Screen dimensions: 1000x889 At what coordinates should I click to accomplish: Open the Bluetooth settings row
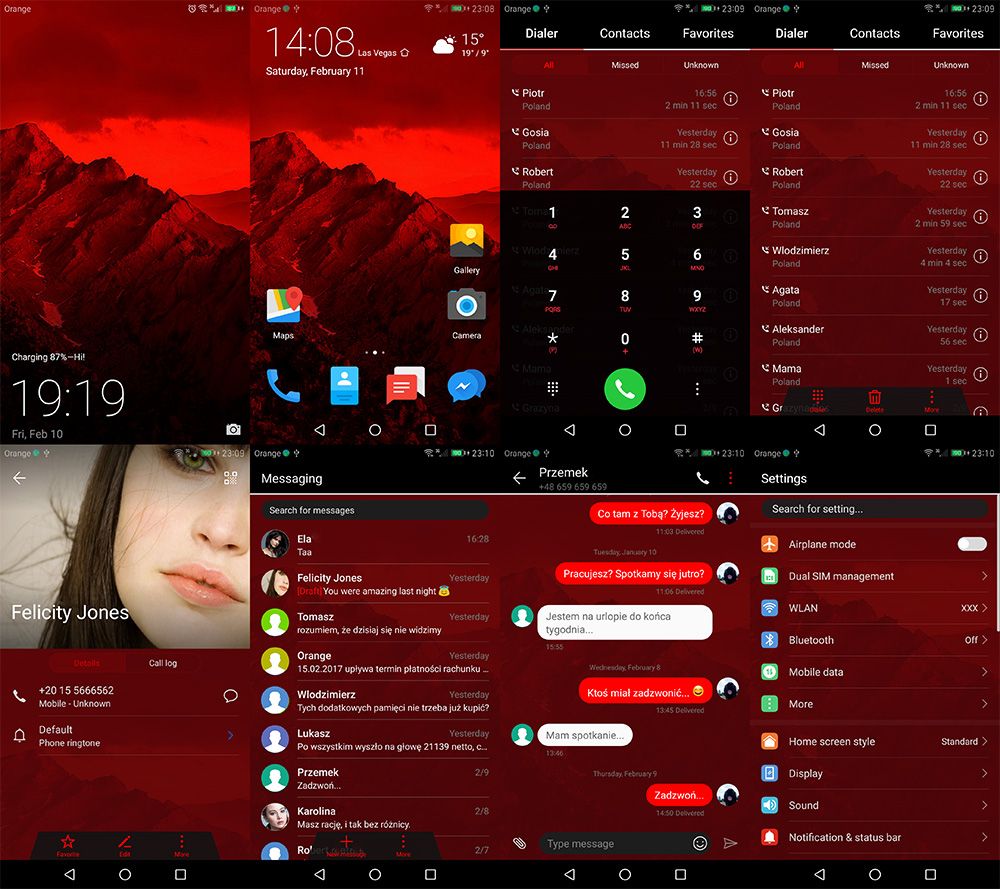[874, 640]
